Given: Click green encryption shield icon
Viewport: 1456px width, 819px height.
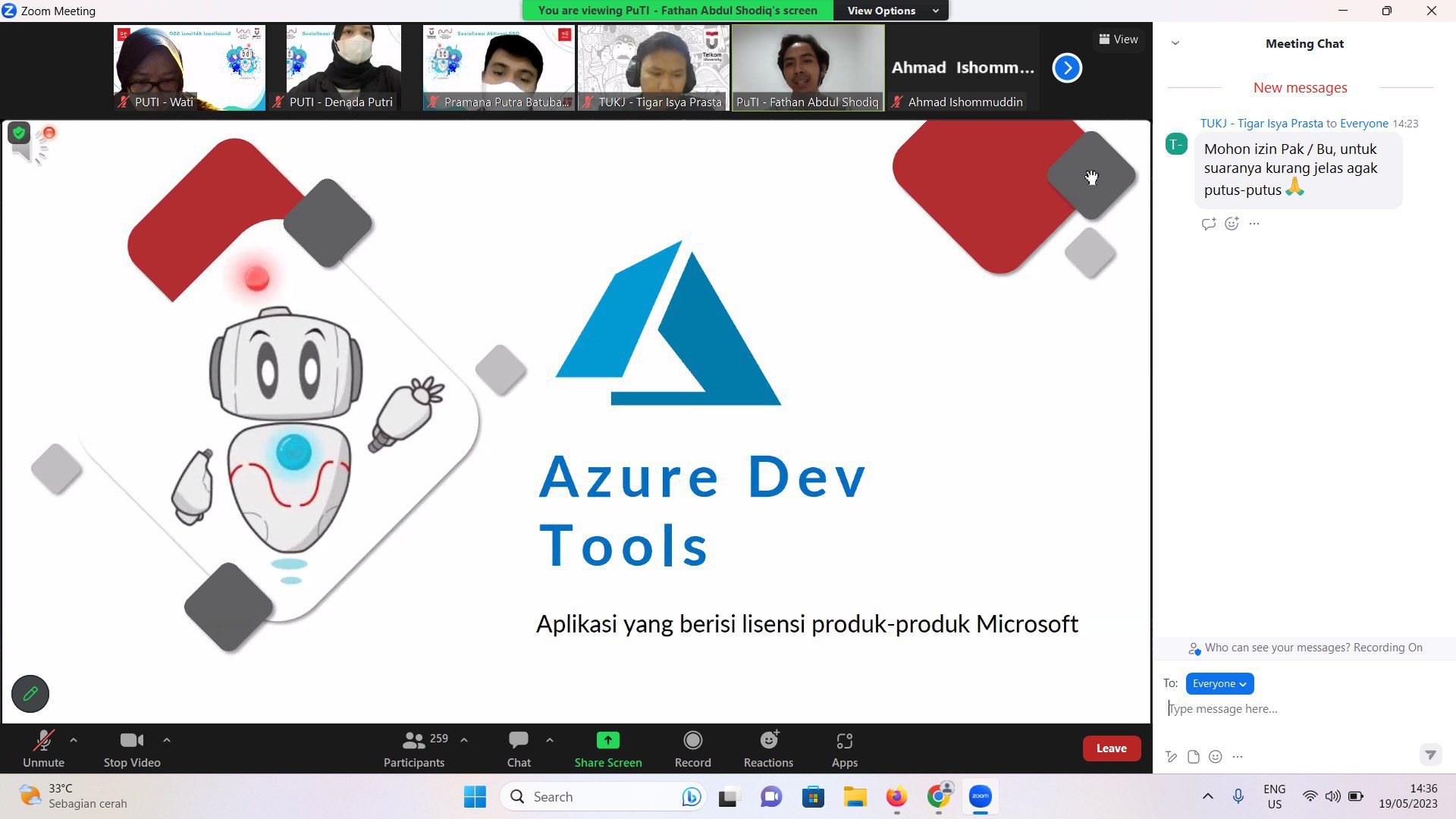Looking at the screenshot, I should point(19,133).
